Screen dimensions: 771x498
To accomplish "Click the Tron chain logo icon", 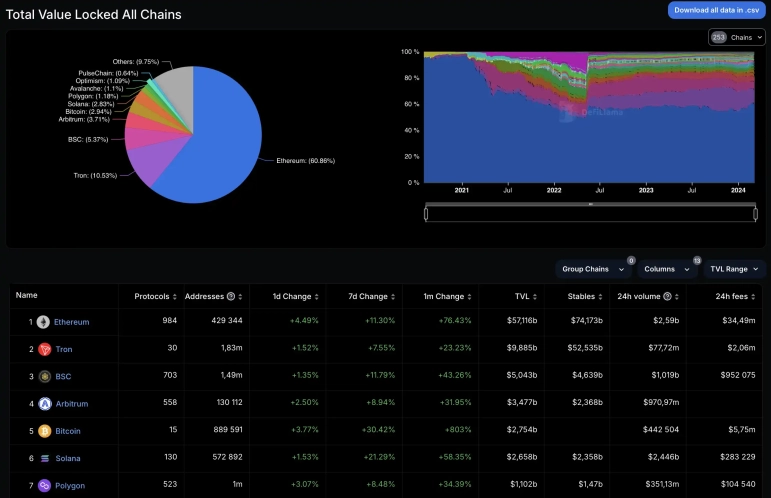I will (x=44, y=349).
